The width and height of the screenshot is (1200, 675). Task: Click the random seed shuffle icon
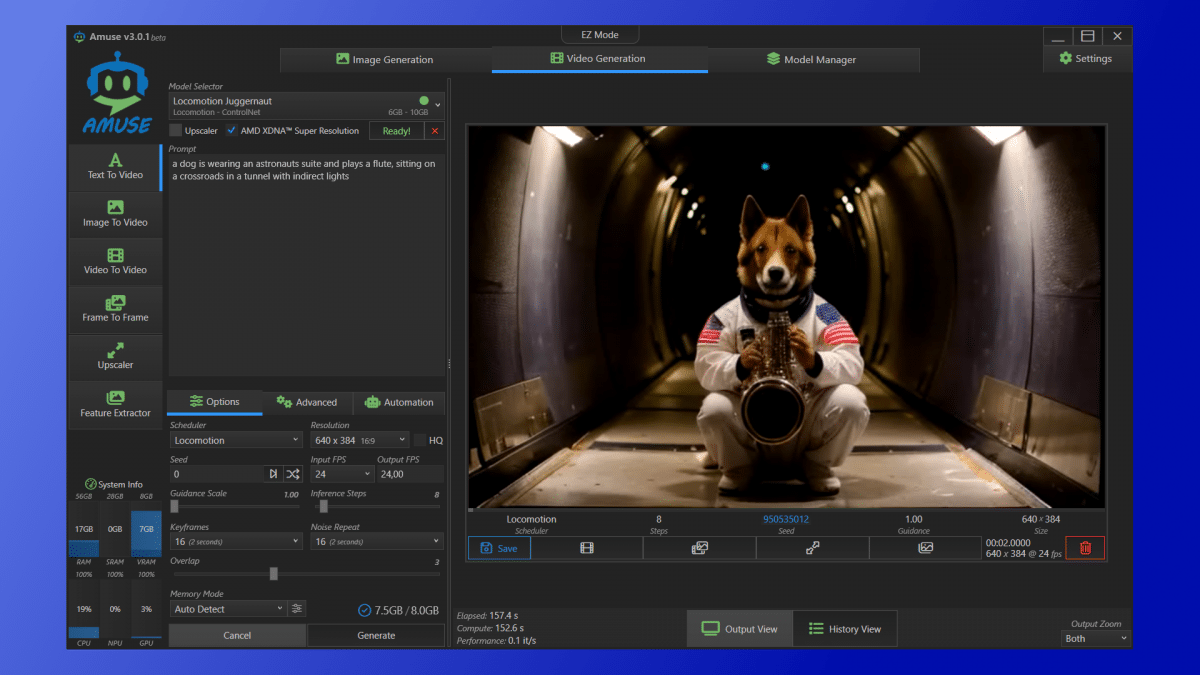293,474
